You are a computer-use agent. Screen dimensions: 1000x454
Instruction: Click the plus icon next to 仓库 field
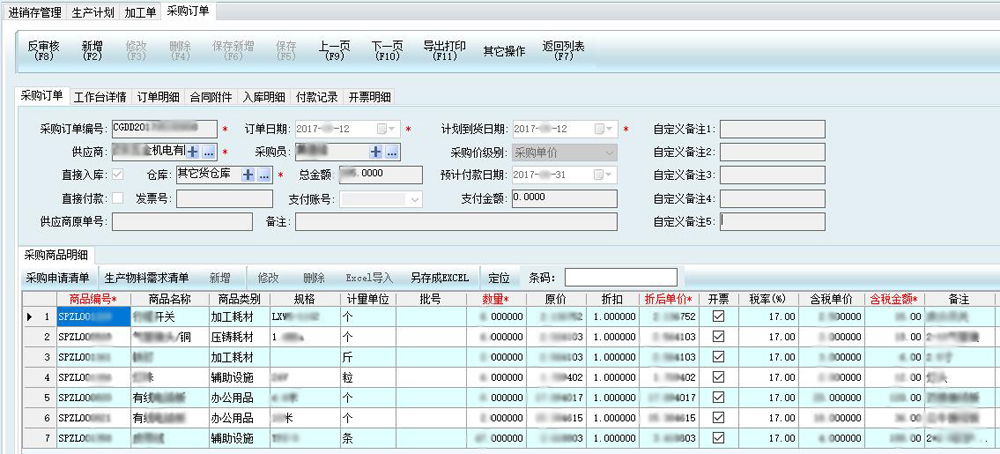(x=248, y=175)
